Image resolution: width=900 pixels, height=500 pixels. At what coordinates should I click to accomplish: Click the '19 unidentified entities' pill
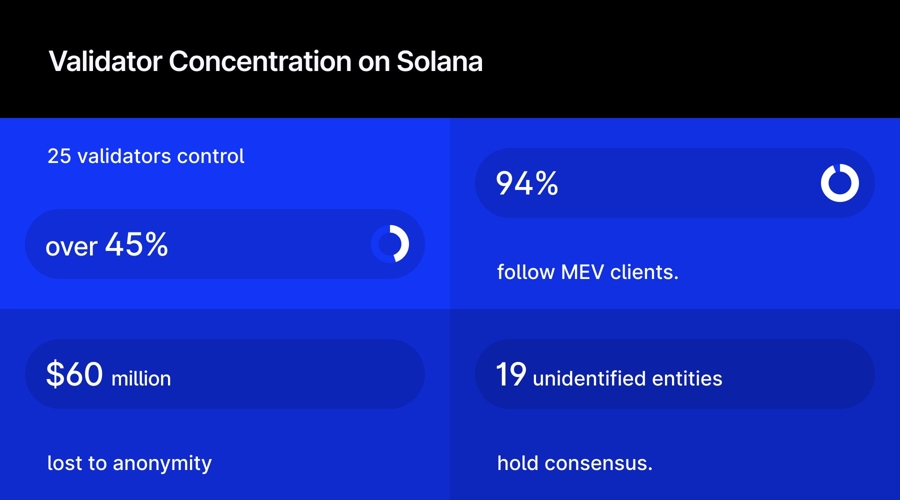[674, 375]
